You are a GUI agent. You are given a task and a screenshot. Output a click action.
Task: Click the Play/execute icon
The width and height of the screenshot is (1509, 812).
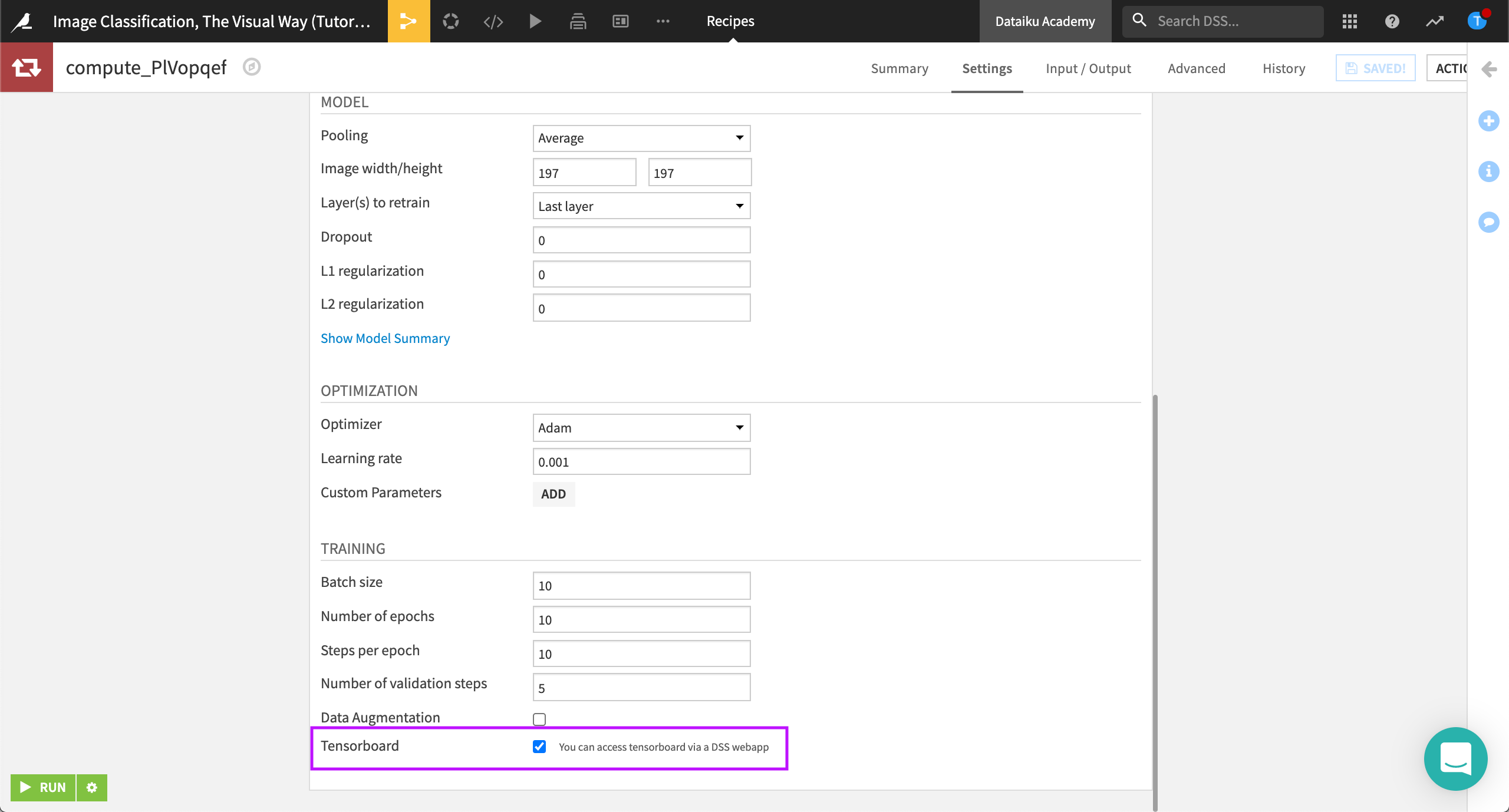click(x=536, y=20)
